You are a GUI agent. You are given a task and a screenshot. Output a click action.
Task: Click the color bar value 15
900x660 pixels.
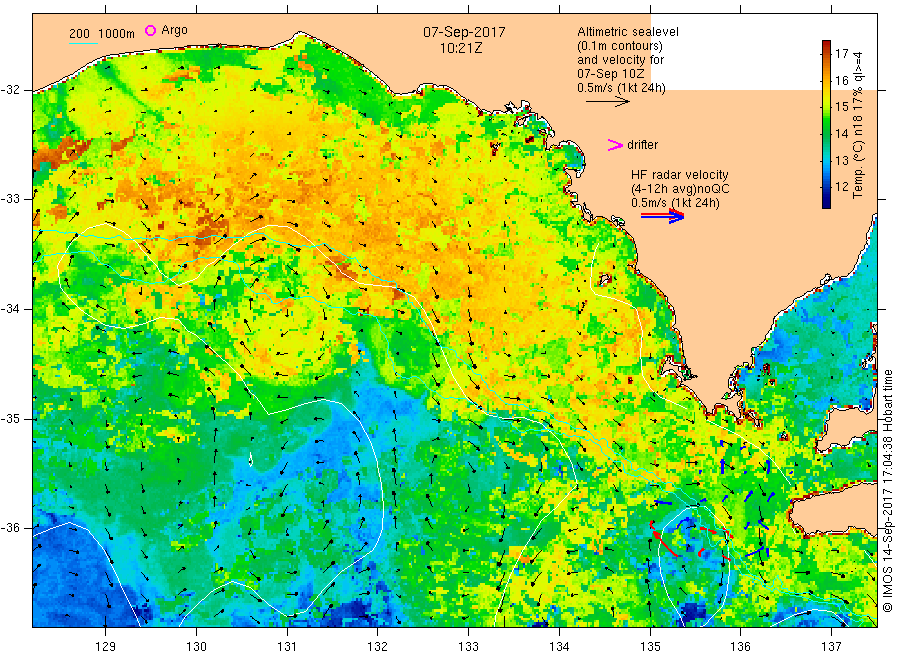coord(841,107)
